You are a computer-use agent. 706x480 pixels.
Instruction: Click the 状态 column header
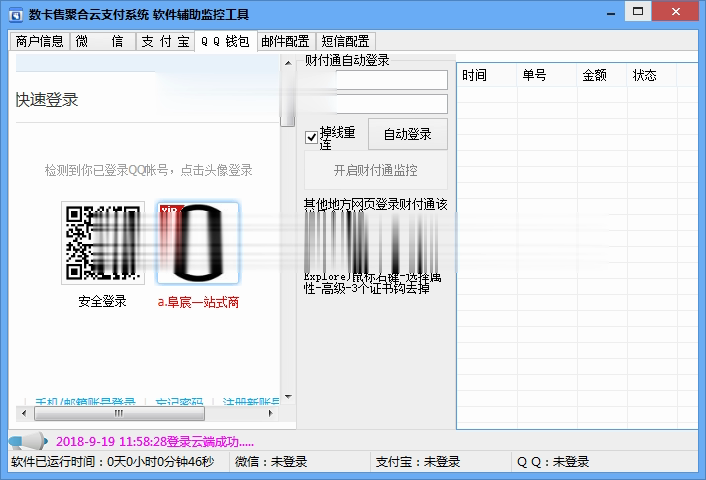pos(652,75)
